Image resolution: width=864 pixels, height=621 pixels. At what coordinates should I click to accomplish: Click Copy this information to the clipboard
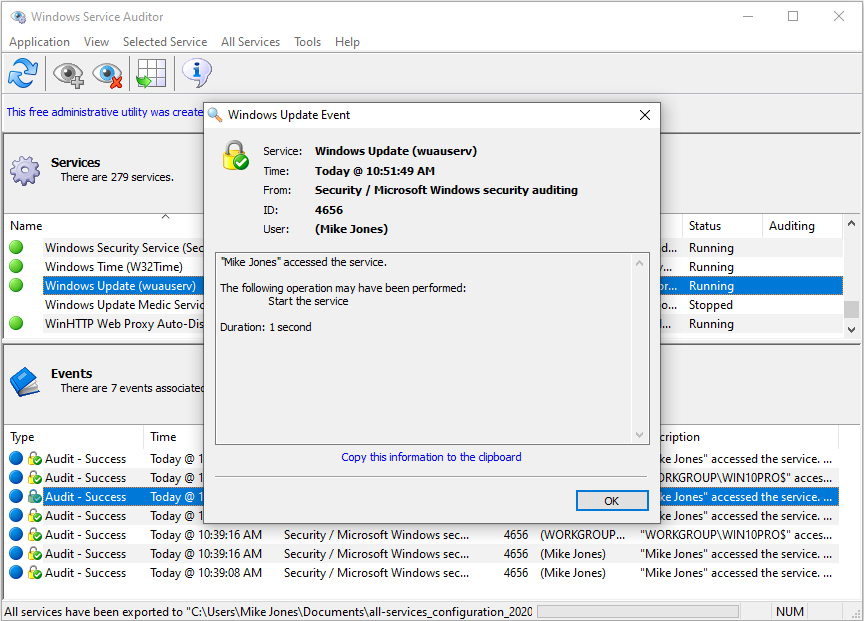[x=431, y=457]
